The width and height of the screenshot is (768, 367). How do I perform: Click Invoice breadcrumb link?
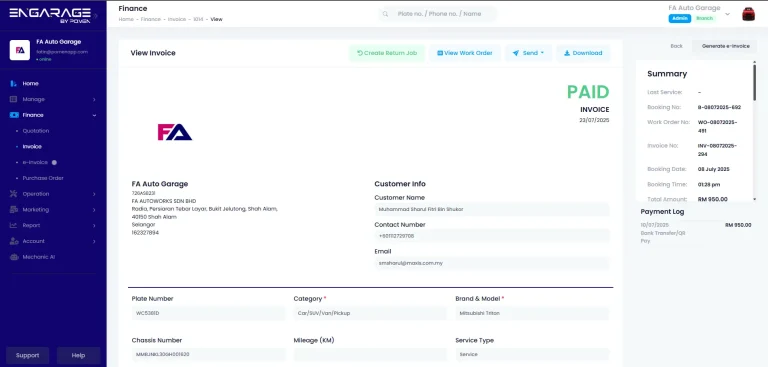[x=177, y=20]
